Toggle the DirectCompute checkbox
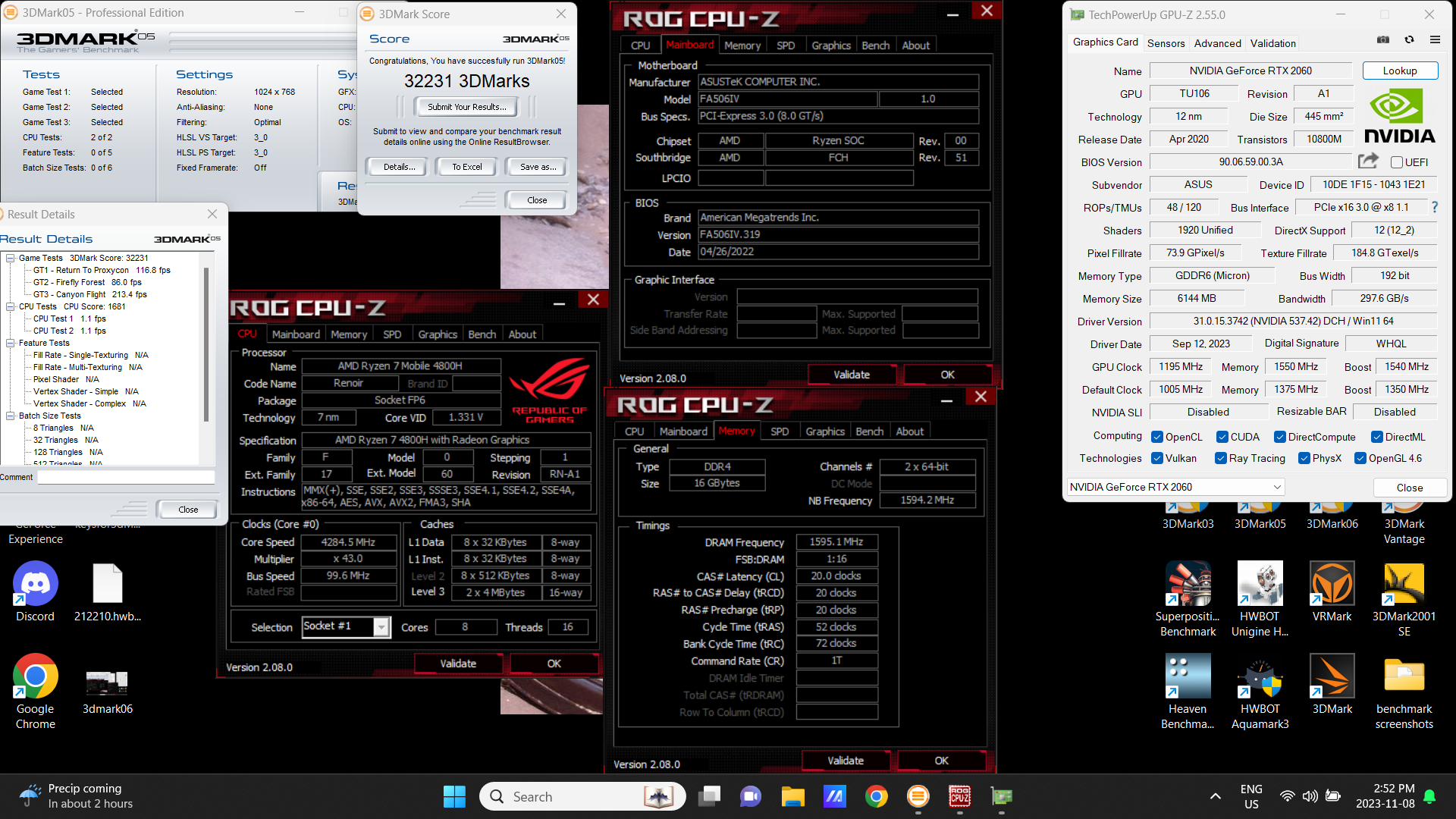Image resolution: width=1456 pixels, height=819 pixels. [1279, 437]
